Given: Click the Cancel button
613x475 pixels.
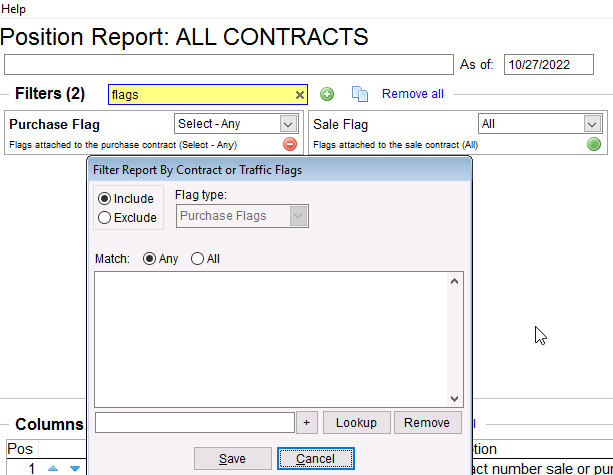Looking at the screenshot, I should [x=315, y=458].
